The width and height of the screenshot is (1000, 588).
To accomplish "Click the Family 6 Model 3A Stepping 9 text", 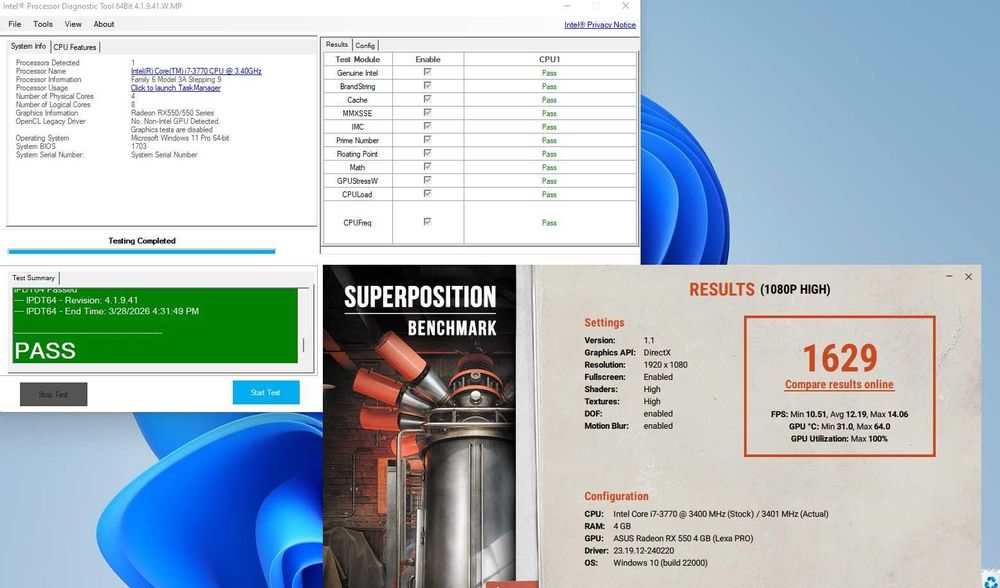I will (176, 80).
